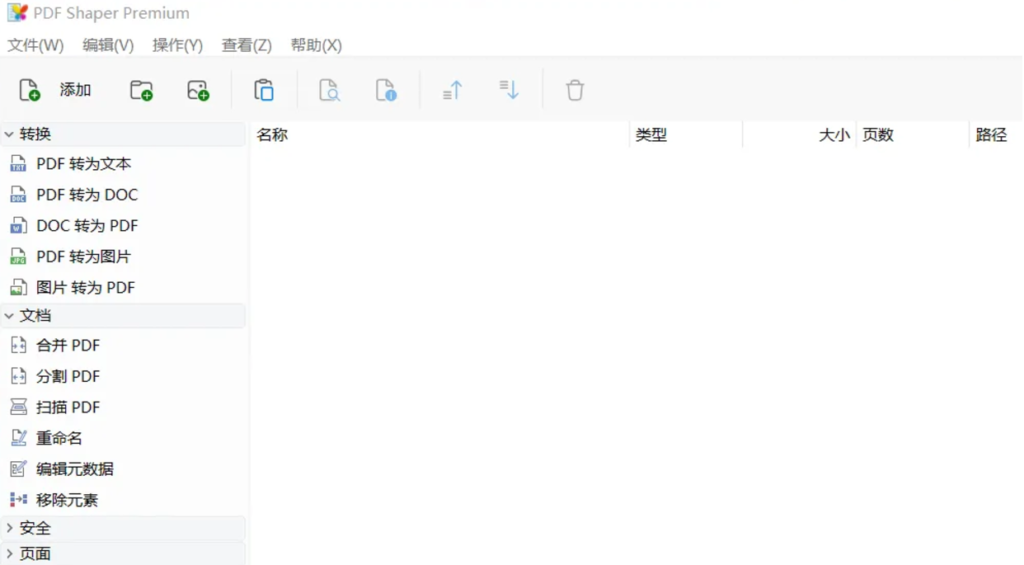Click the 移除元素 icon

[18, 500]
